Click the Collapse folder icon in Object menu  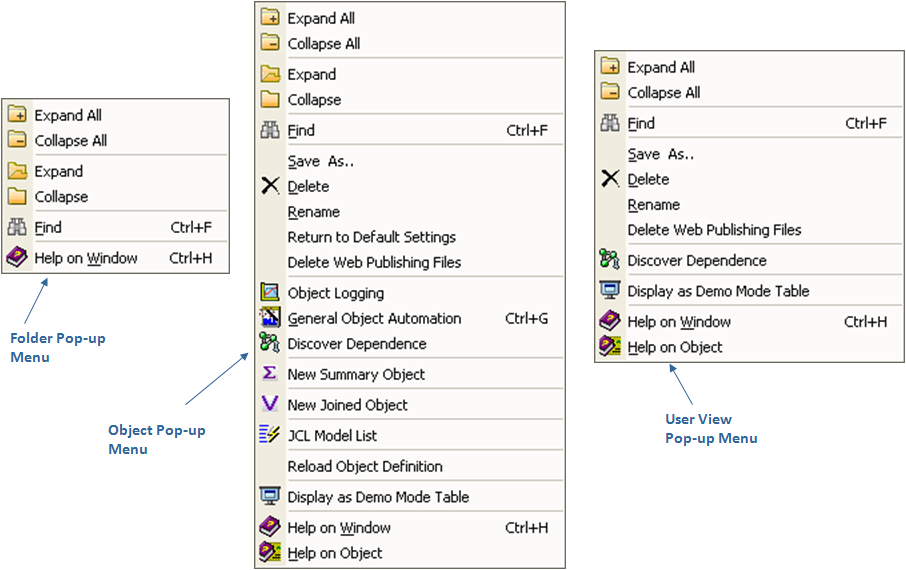(270, 99)
